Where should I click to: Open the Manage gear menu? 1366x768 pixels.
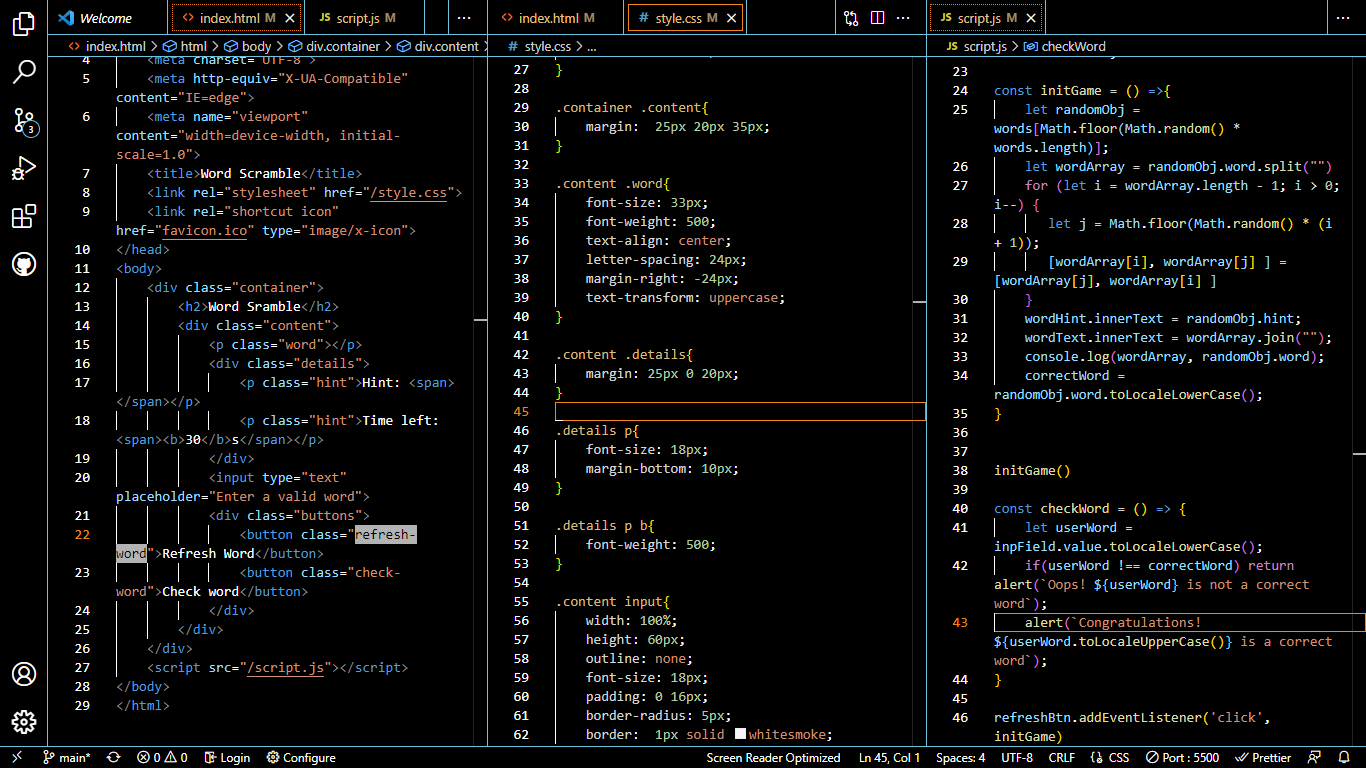click(x=24, y=722)
